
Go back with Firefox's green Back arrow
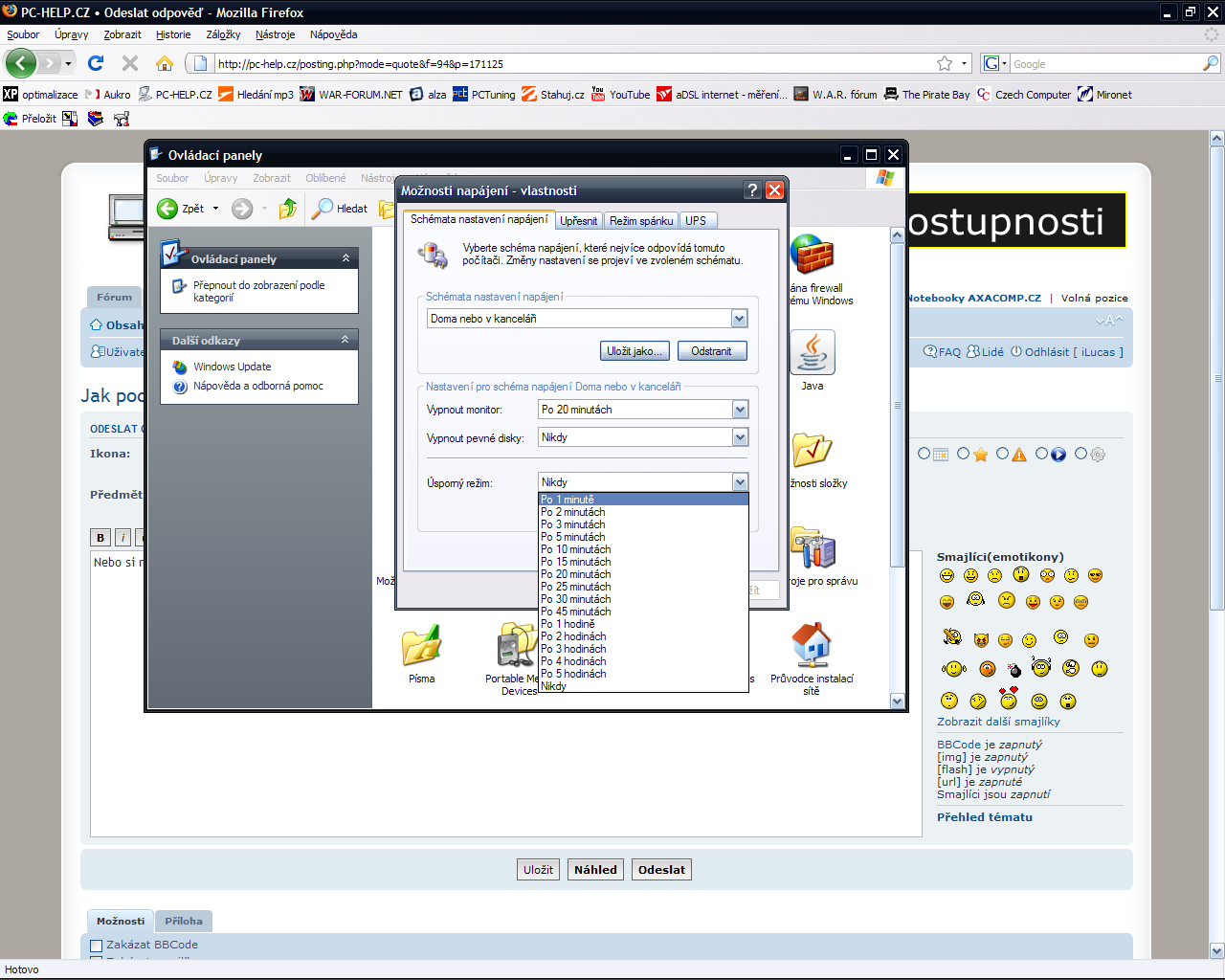pos(21,64)
